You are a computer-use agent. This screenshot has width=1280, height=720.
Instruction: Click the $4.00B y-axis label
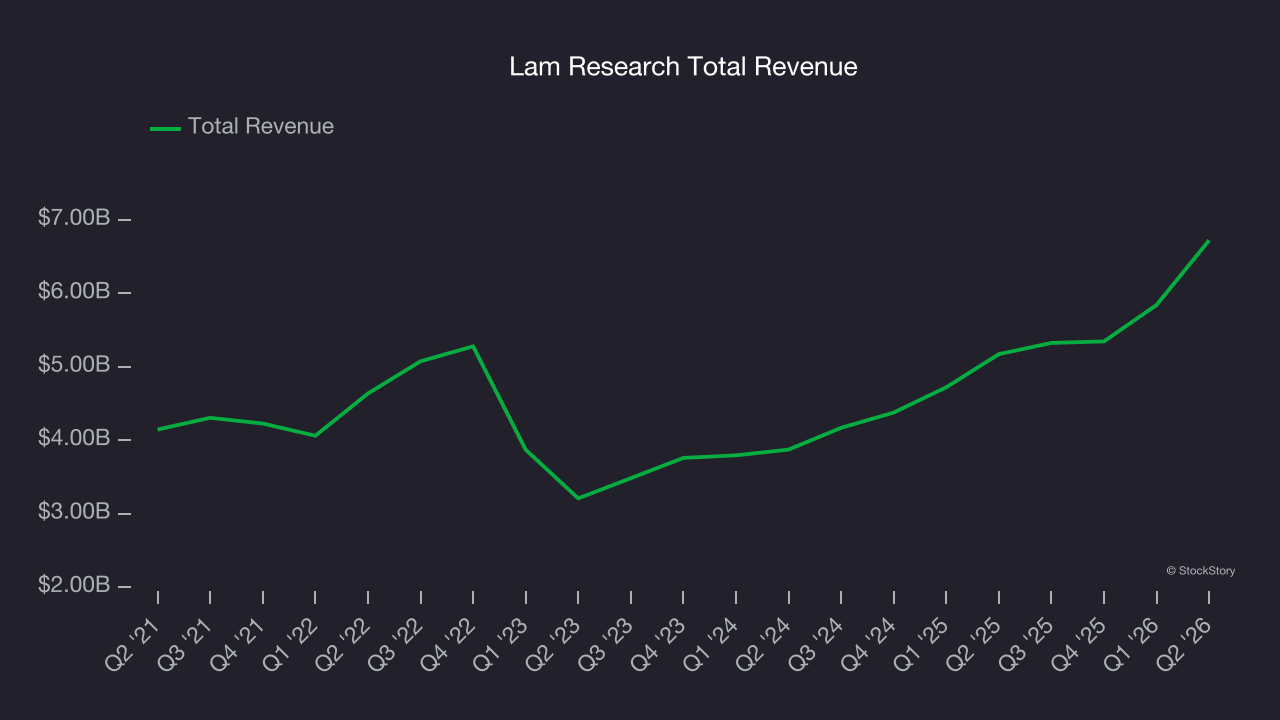74,439
